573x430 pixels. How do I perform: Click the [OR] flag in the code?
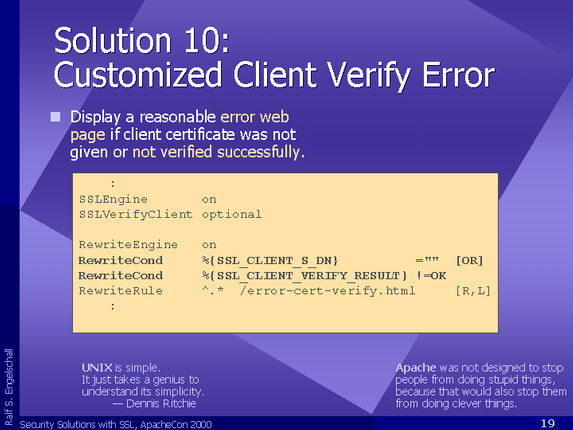(x=469, y=261)
